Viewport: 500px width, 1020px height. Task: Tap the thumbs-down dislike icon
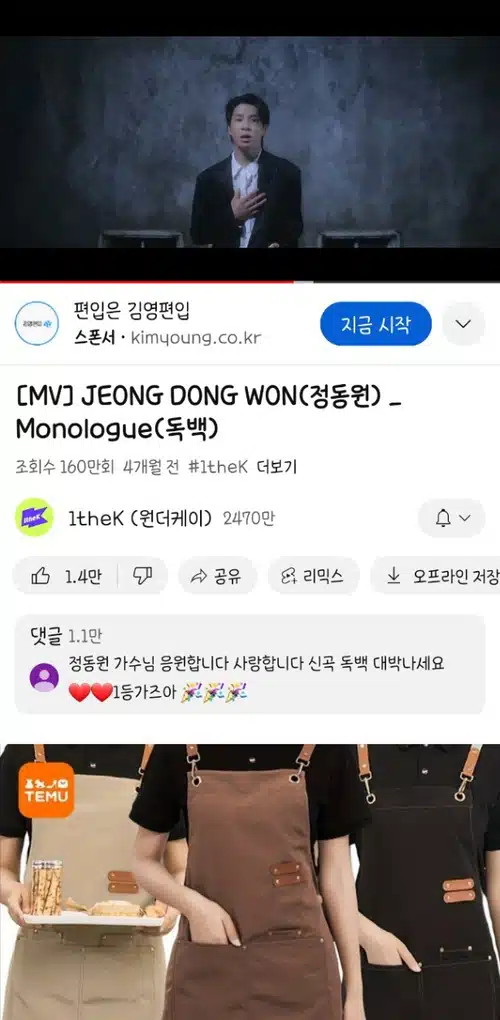coord(142,576)
